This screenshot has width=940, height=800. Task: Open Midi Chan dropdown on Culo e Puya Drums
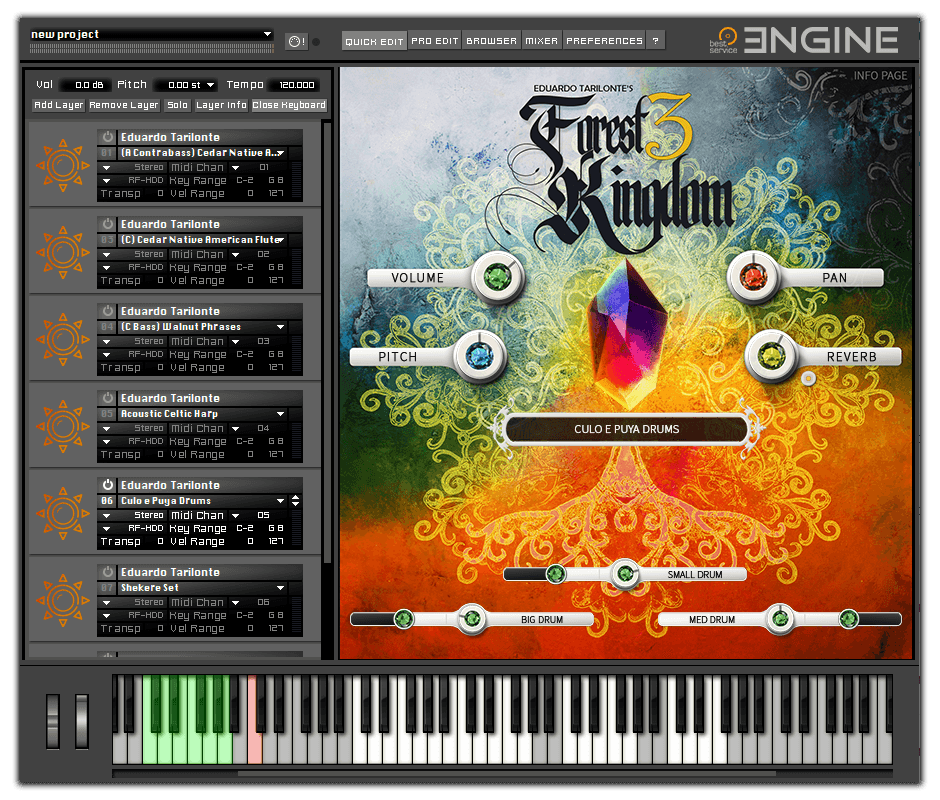(236, 516)
